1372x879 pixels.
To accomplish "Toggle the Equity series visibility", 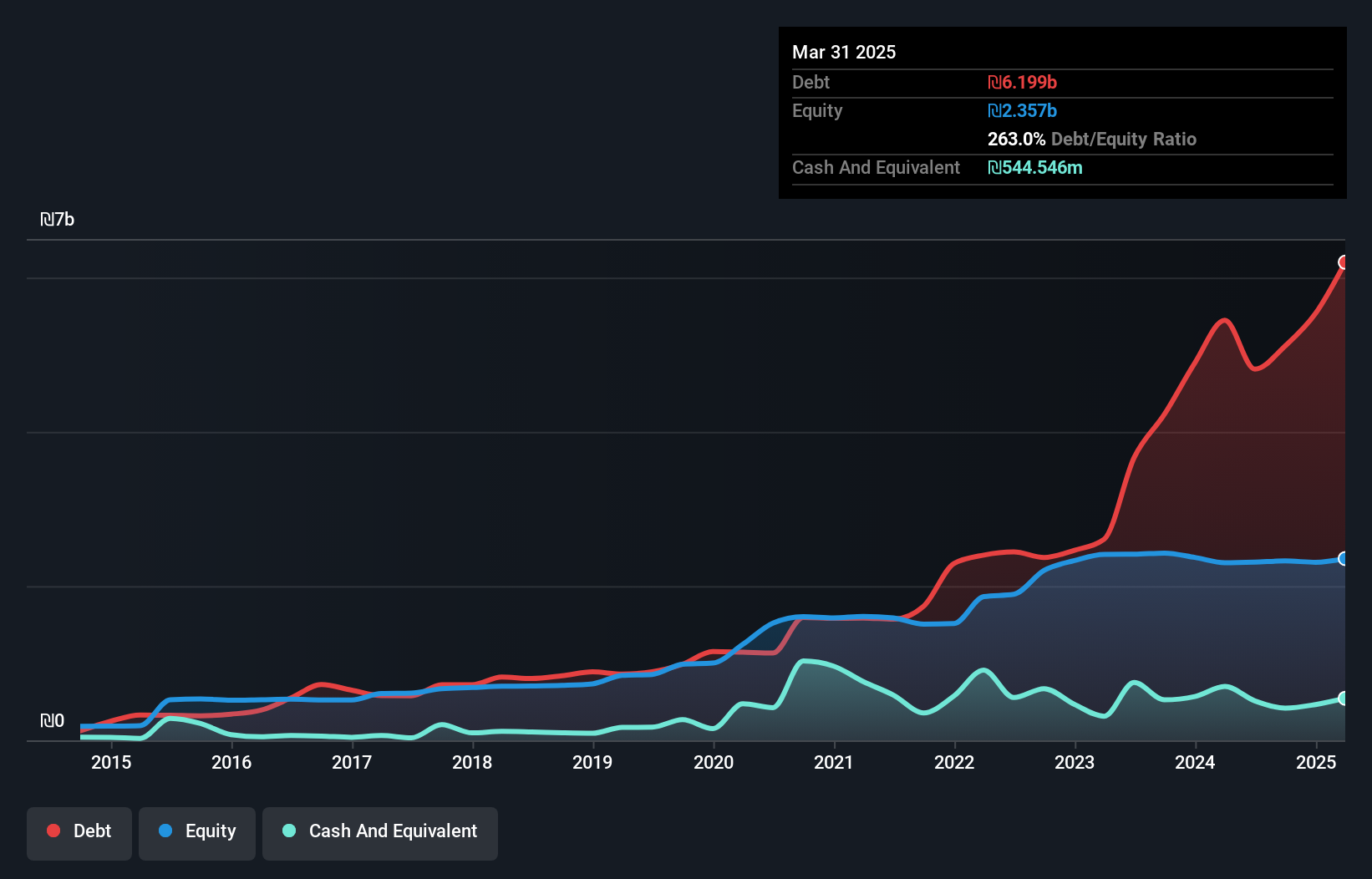I will (196, 831).
